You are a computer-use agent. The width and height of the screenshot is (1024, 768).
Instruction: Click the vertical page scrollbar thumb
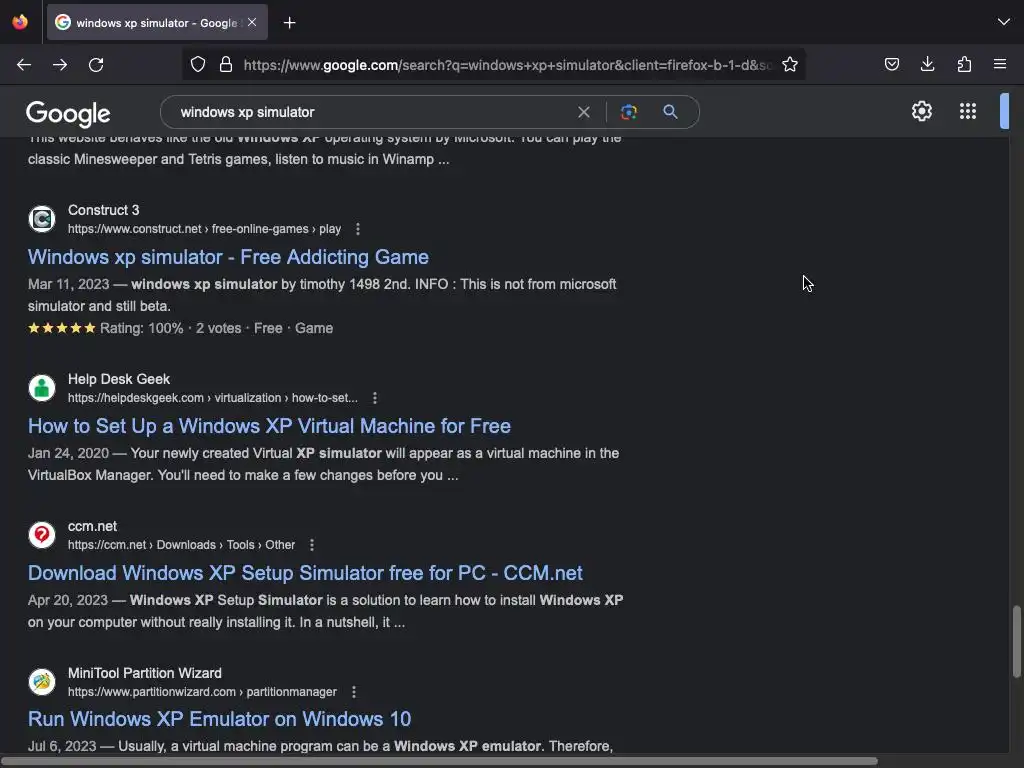pyautogui.click(x=1016, y=642)
